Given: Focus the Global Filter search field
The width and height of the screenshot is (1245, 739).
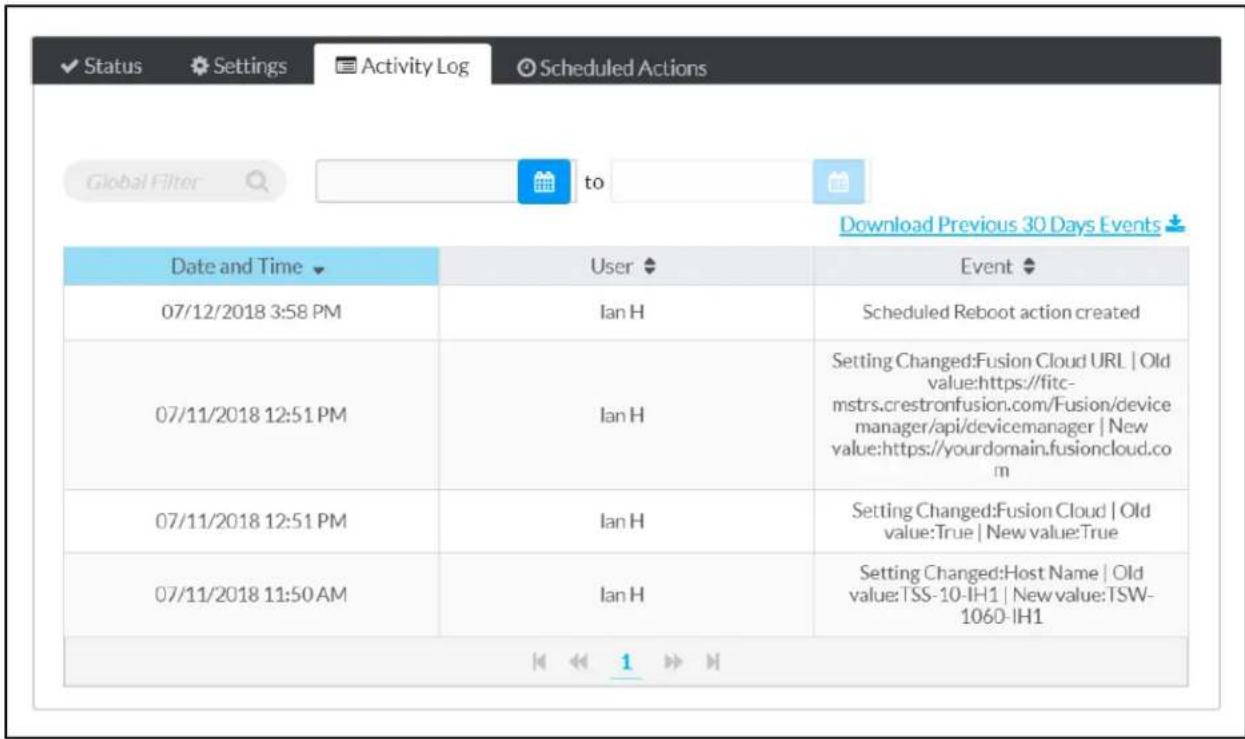Looking at the screenshot, I should [174, 183].
